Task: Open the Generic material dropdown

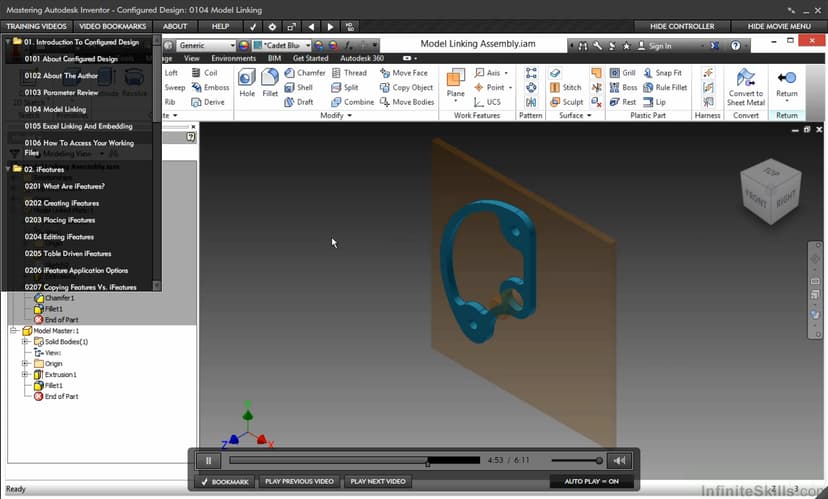Action: [205, 45]
